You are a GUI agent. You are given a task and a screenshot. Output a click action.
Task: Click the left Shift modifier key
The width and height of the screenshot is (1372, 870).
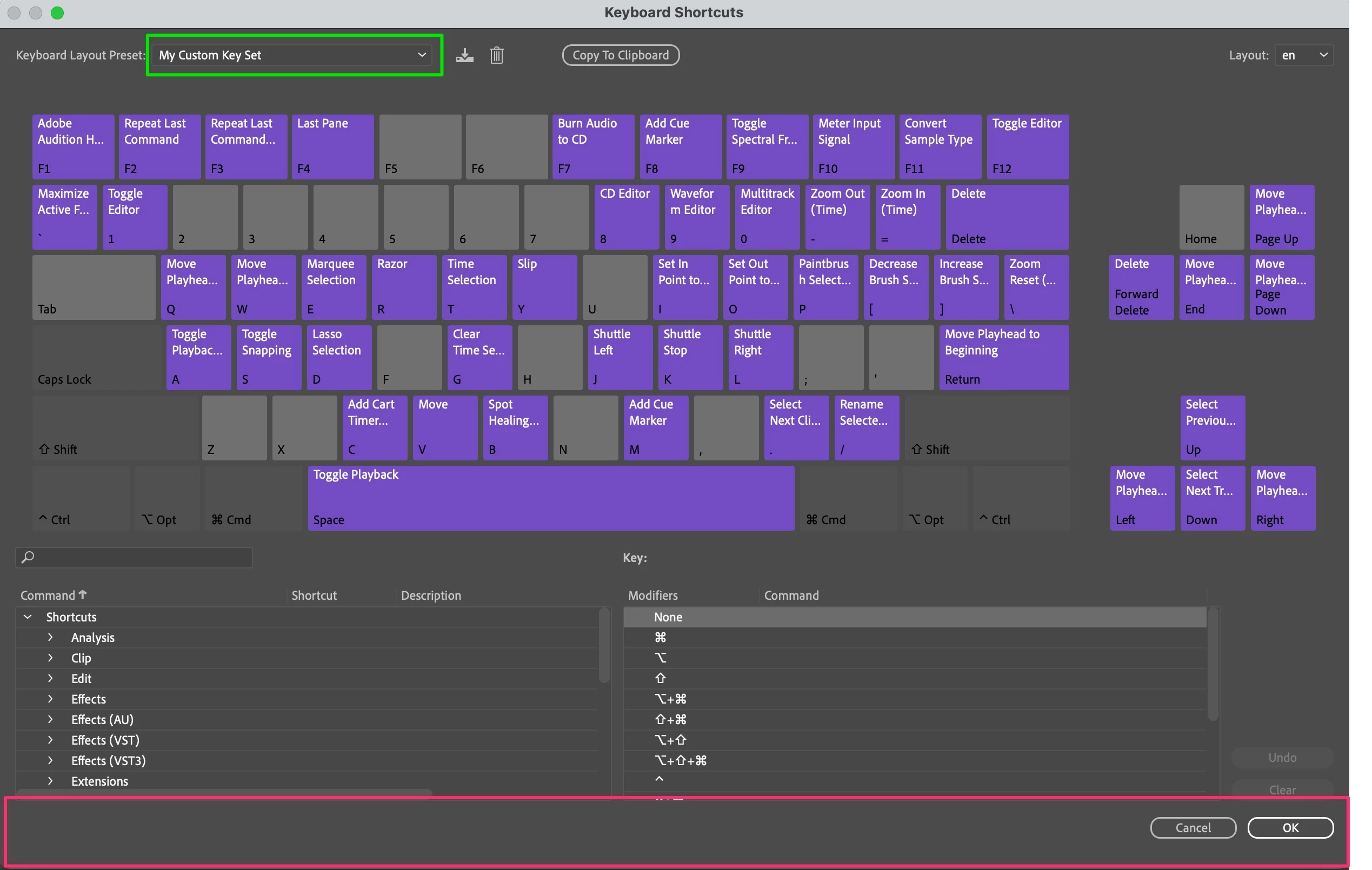click(114, 428)
